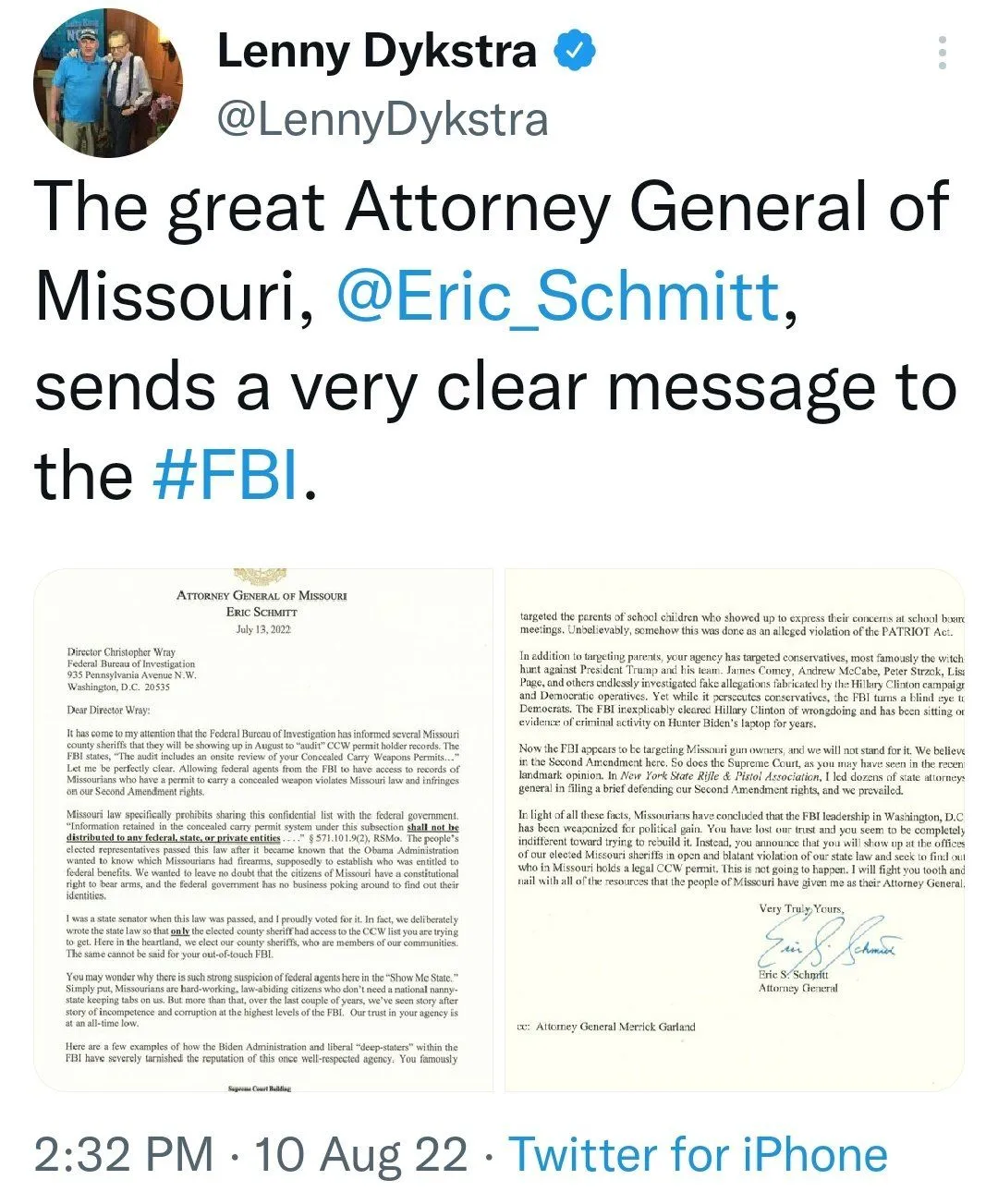This screenshot has height=1204, width=998.
Task: Click the cc: Merrick Garland line
Action: pos(606,1027)
